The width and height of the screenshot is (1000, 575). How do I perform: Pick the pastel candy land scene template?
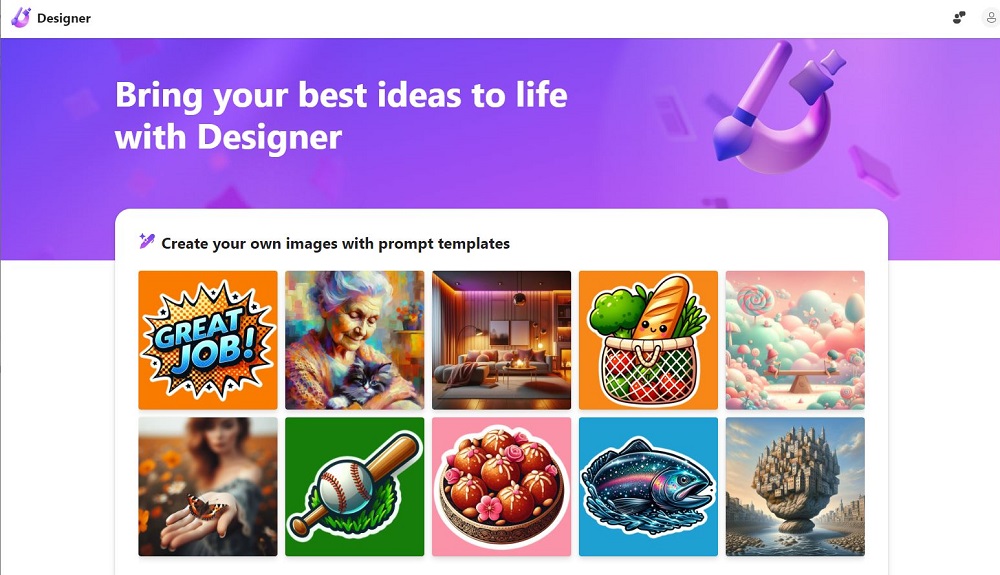[795, 340]
